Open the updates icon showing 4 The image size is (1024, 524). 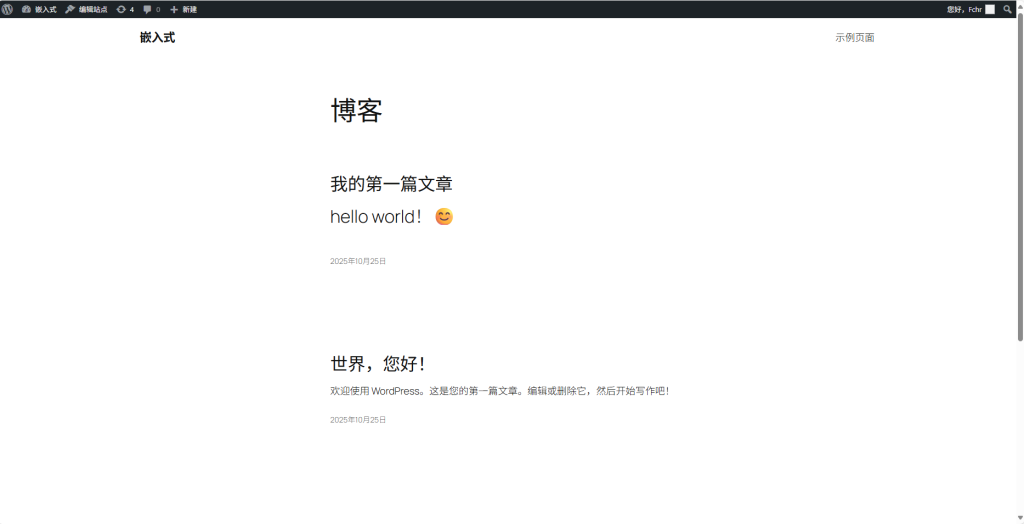[124, 9]
